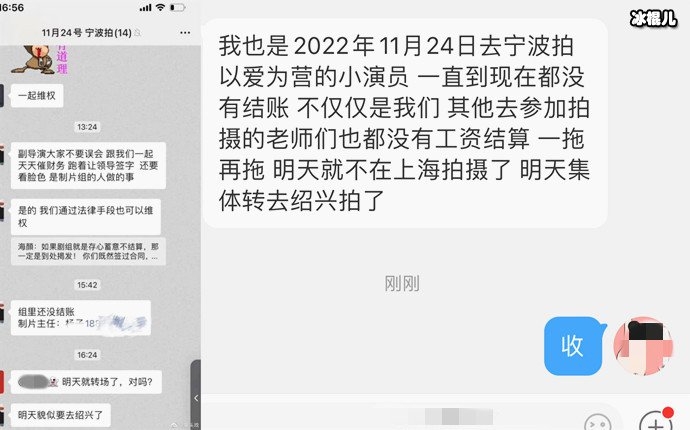Open the 一起维权 message bubble

[x=37, y=96]
